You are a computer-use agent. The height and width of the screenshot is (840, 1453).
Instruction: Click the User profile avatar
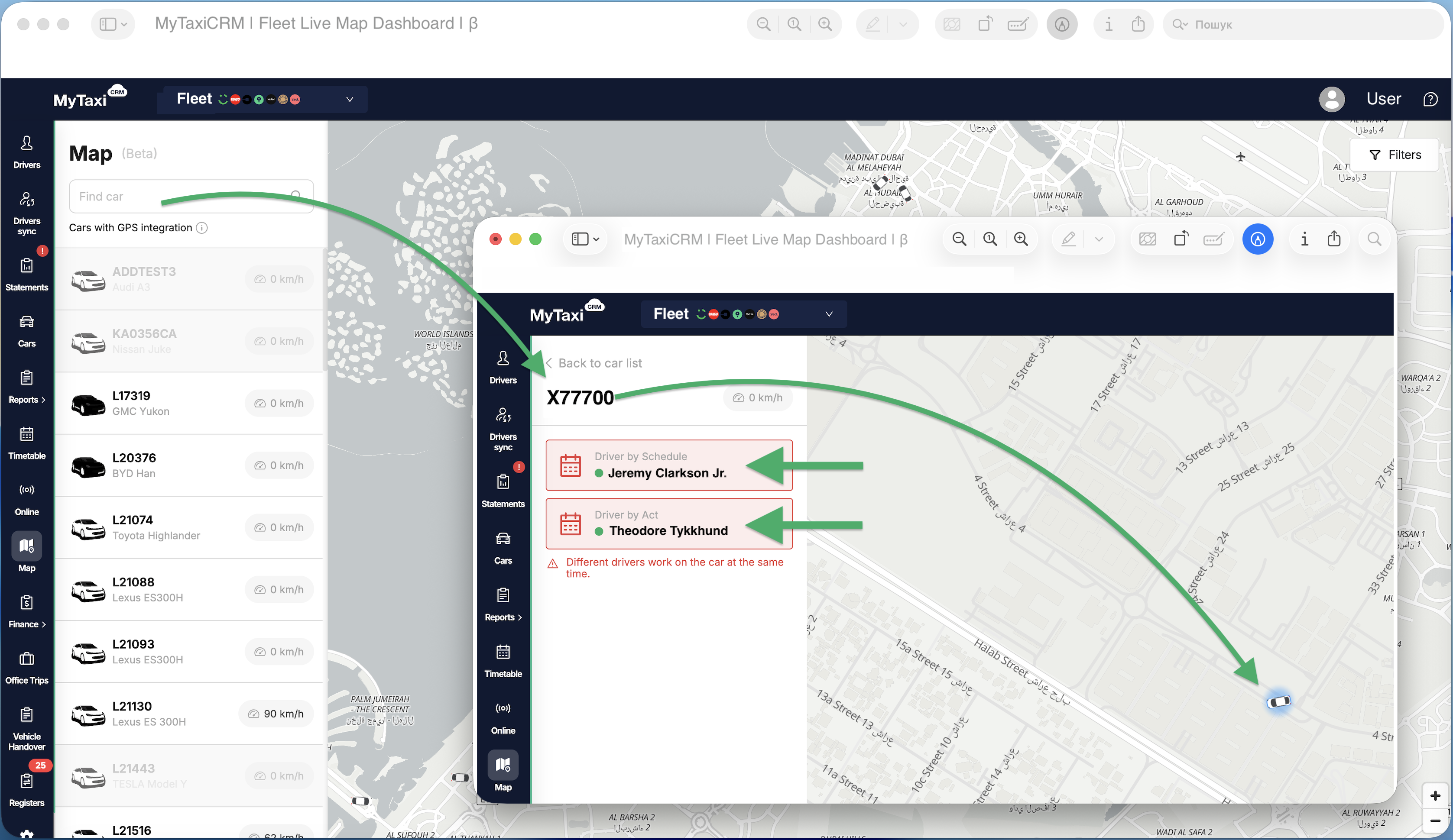[1331, 99]
